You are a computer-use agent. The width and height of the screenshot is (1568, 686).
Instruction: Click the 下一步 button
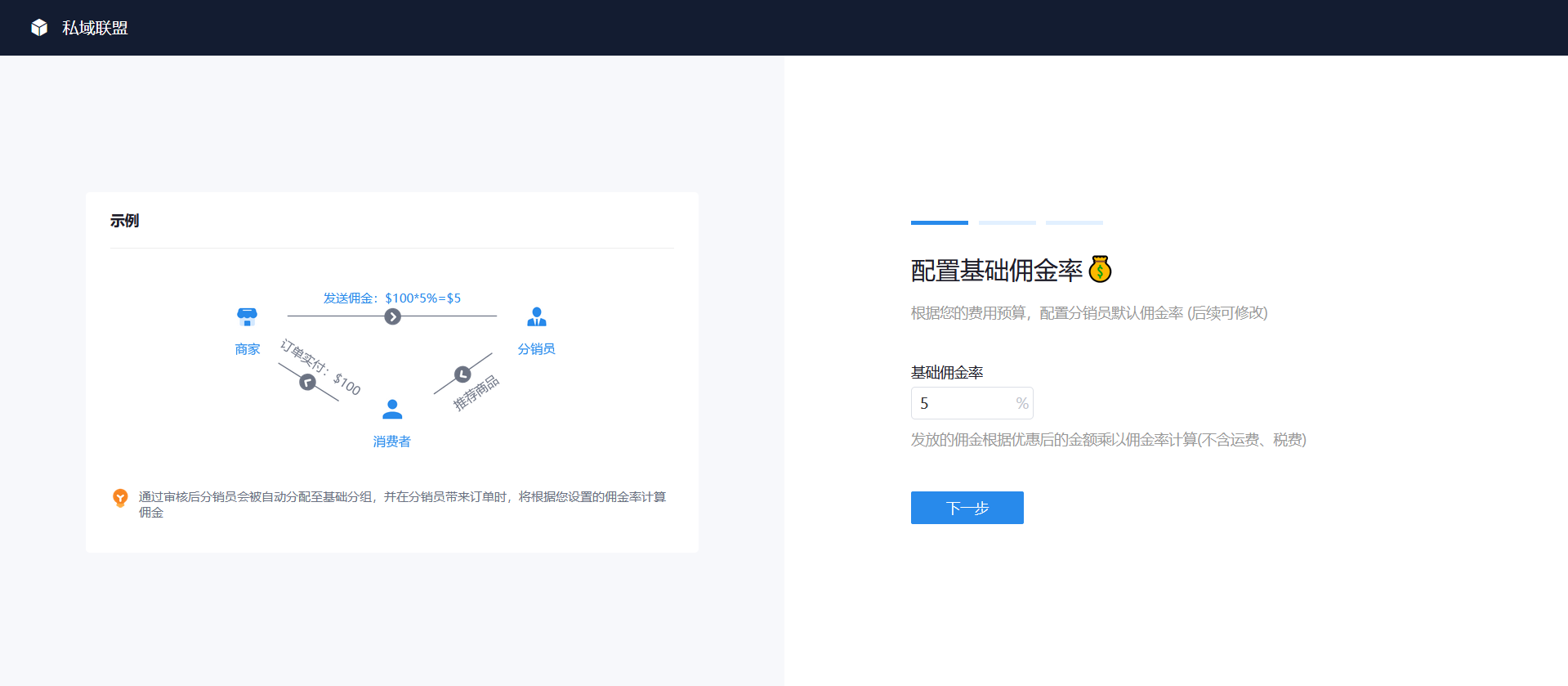tap(967, 508)
